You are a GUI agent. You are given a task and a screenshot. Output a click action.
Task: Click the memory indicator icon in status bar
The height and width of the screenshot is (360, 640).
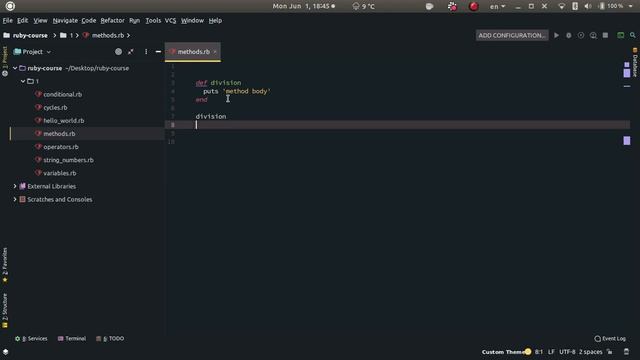pos(627,352)
